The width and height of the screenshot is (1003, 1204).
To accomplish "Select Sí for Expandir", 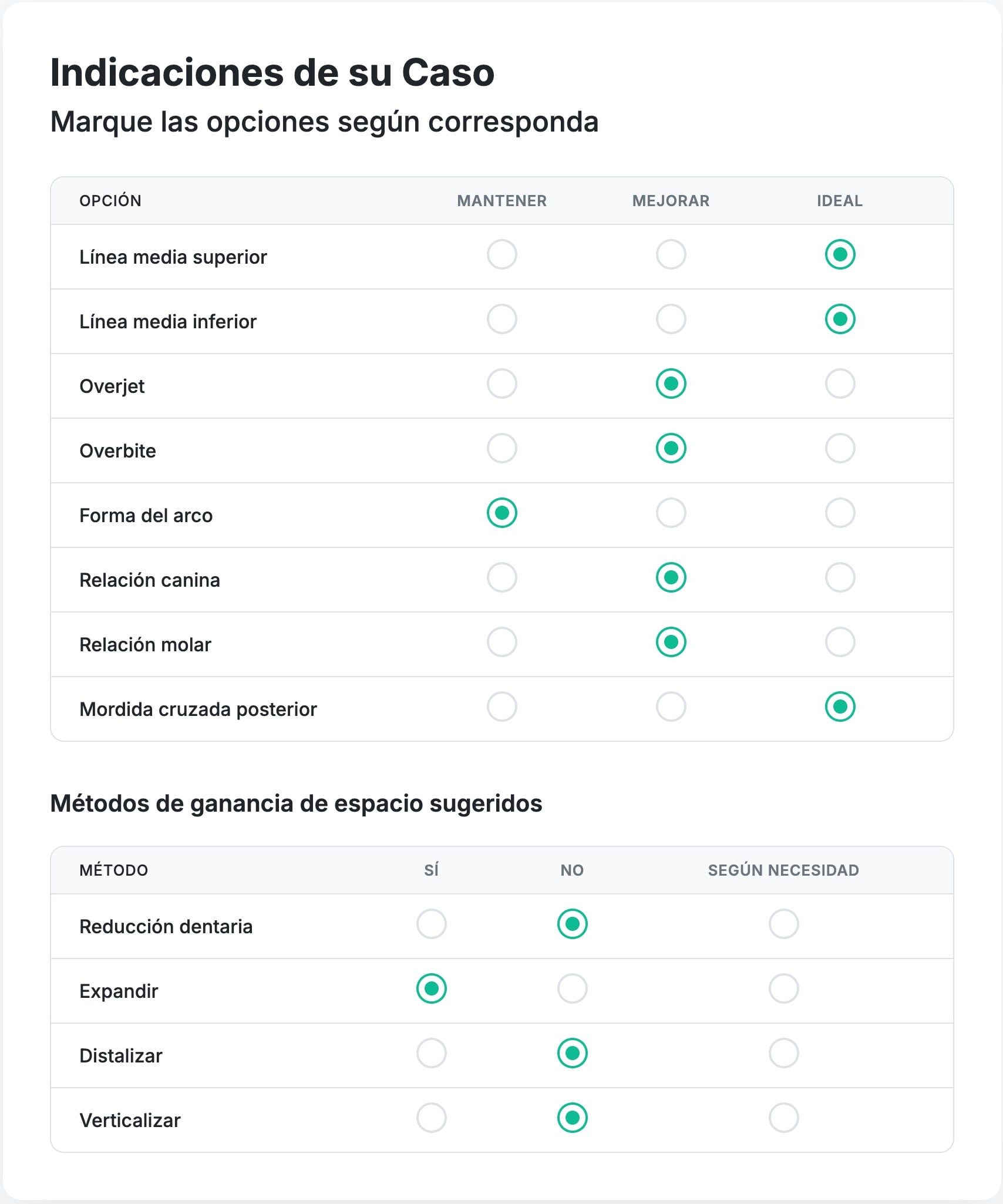I will [x=432, y=990].
